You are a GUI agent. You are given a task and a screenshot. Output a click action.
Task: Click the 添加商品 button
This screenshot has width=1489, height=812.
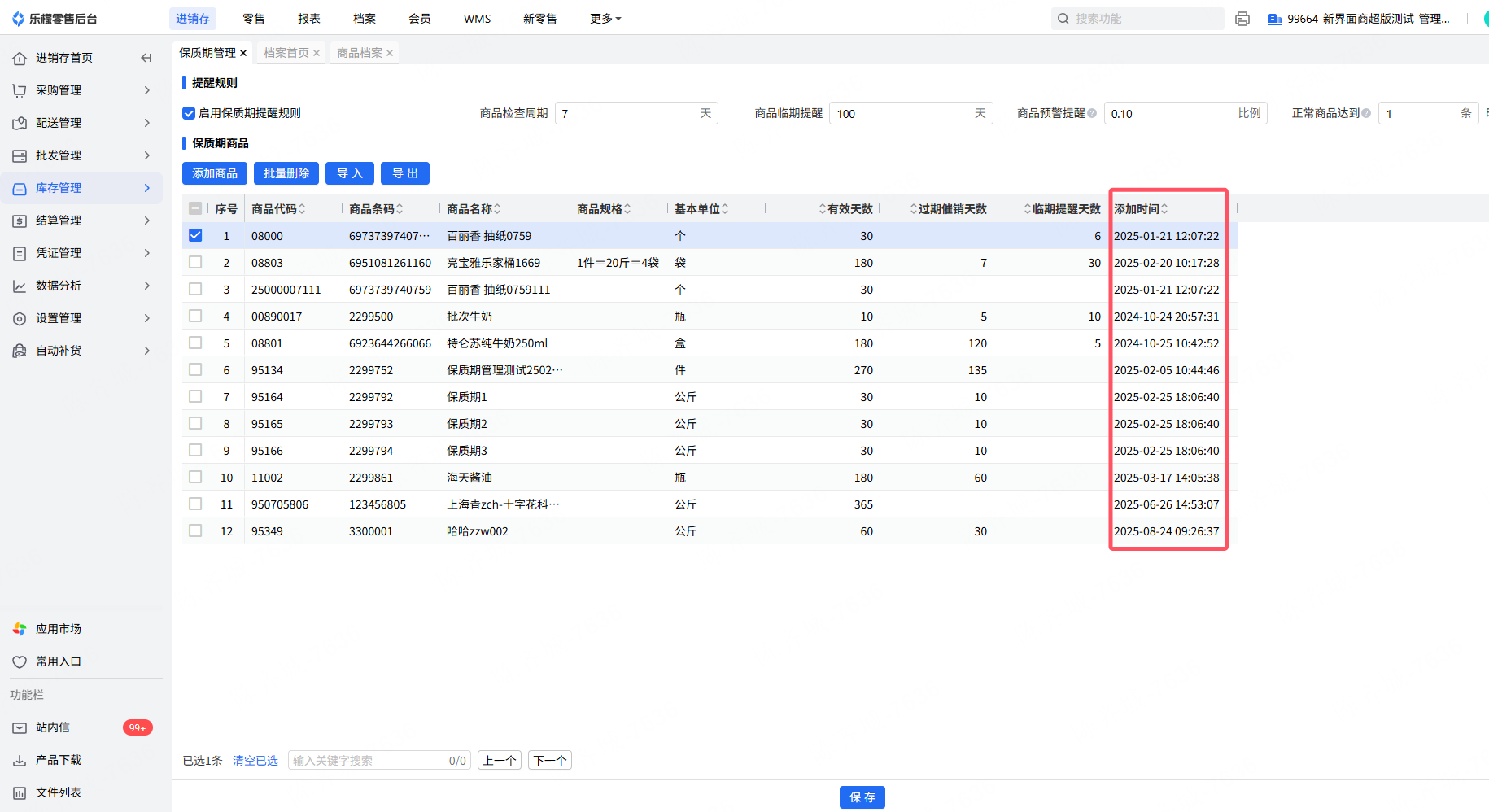215,173
